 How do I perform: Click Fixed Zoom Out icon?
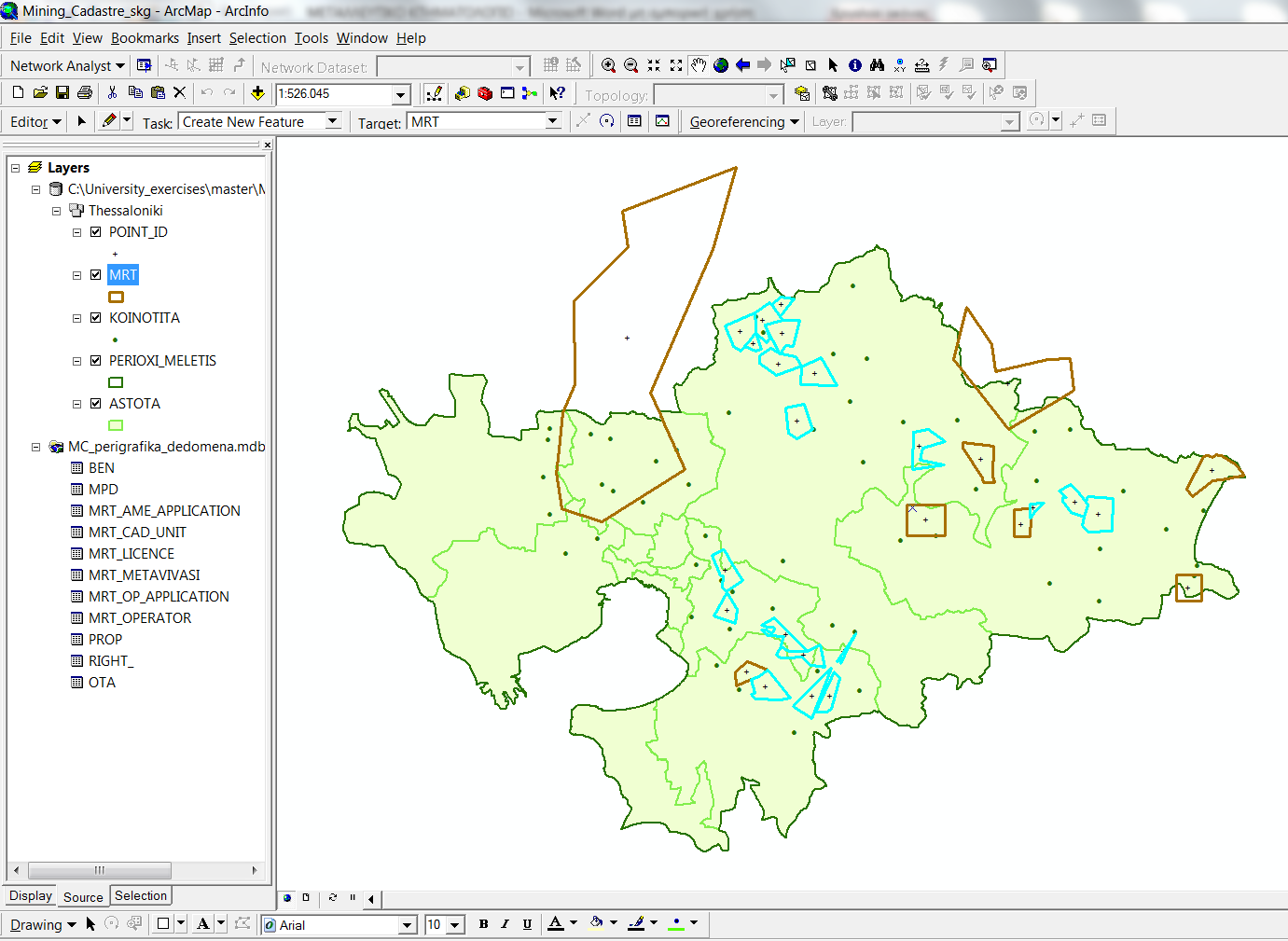click(x=676, y=65)
